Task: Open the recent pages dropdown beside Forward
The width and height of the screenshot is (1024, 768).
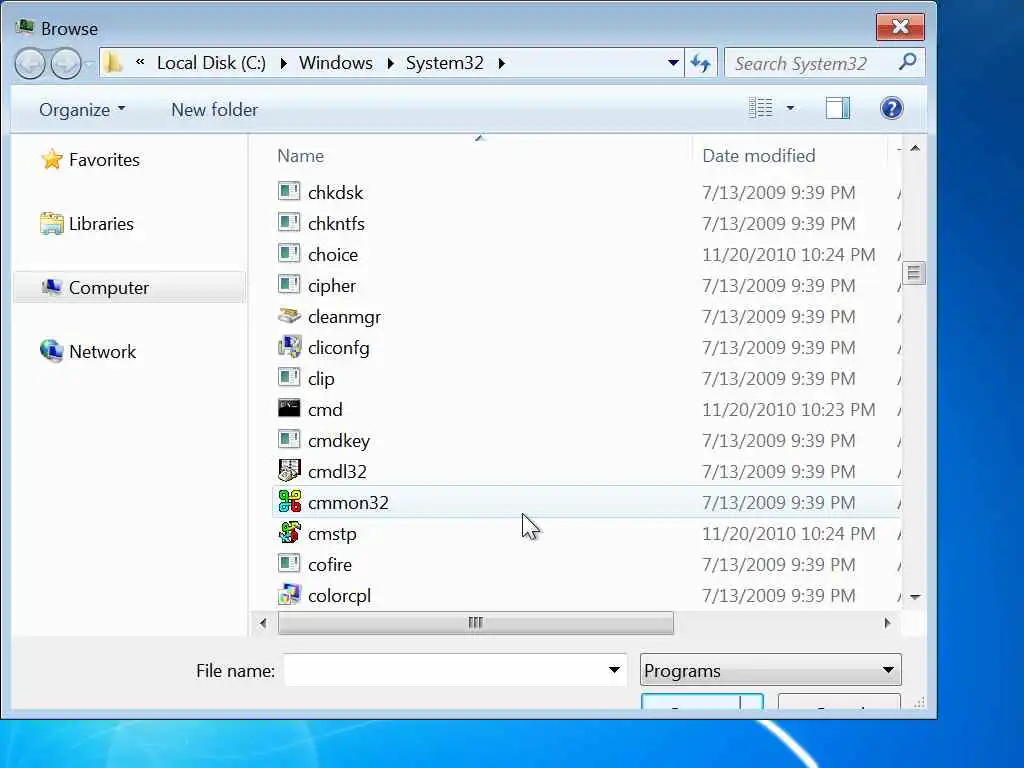Action: coord(89,64)
